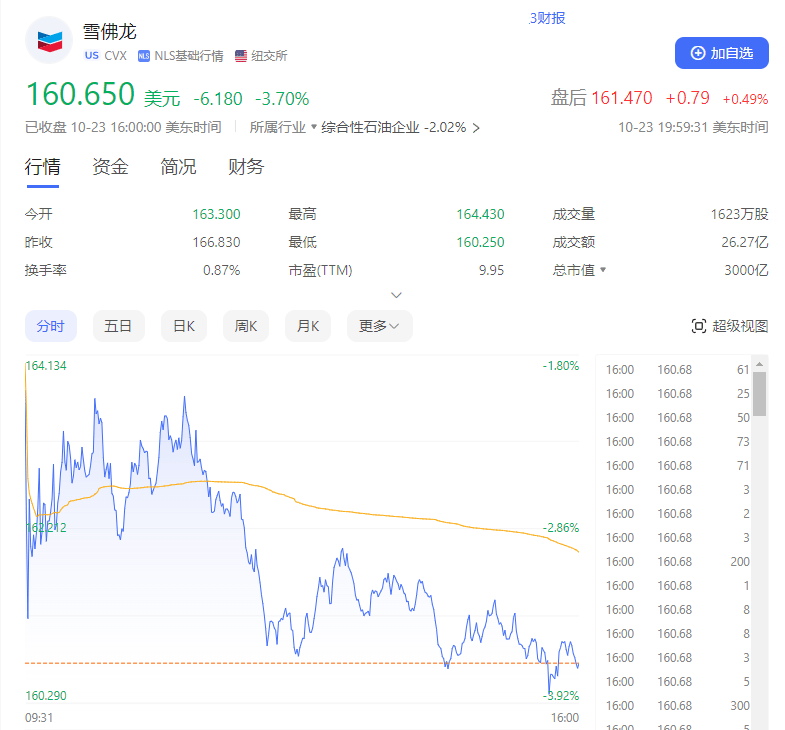
Task: Click the trade list scrollbar thumb
Action: coord(759,394)
